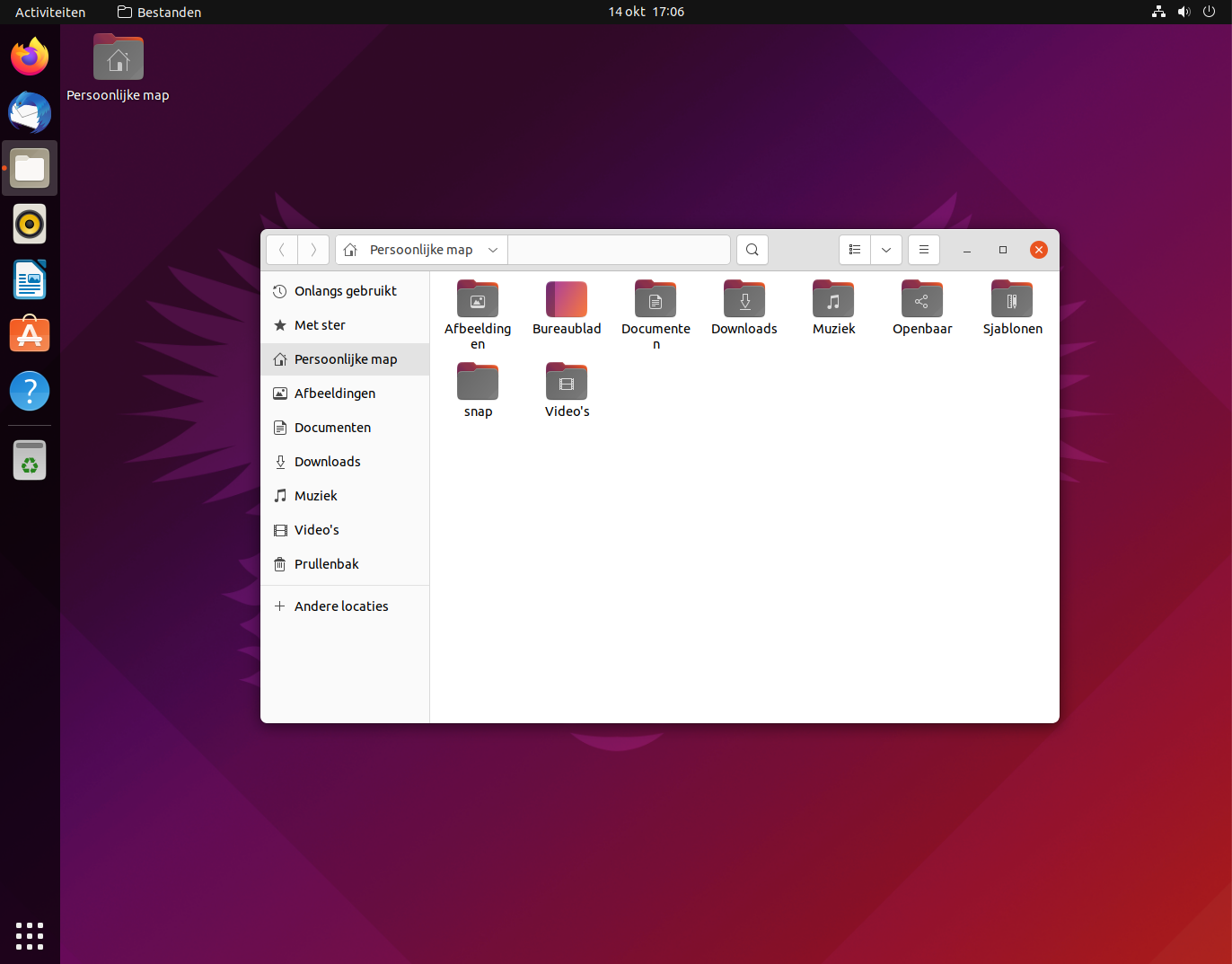This screenshot has width=1232, height=964.
Task: Open the Activiteiten overview
Action: [x=50, y=12]
